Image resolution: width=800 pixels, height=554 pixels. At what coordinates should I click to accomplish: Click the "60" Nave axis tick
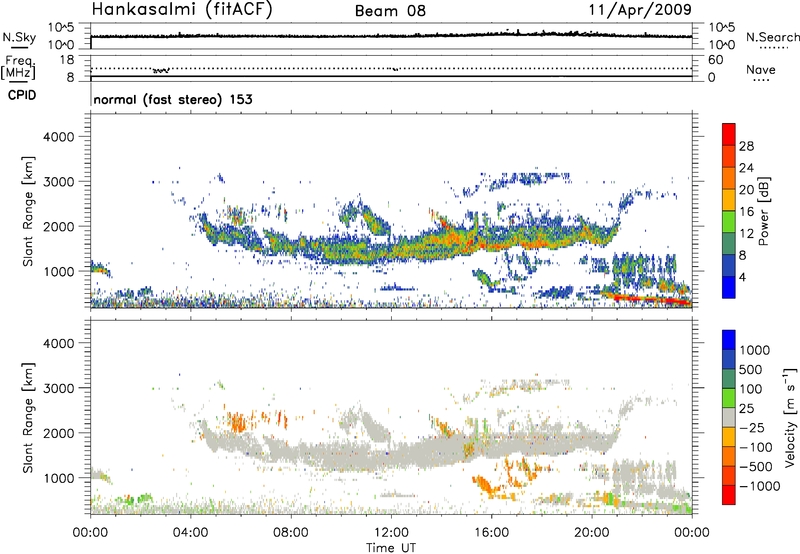pos(715,60)
